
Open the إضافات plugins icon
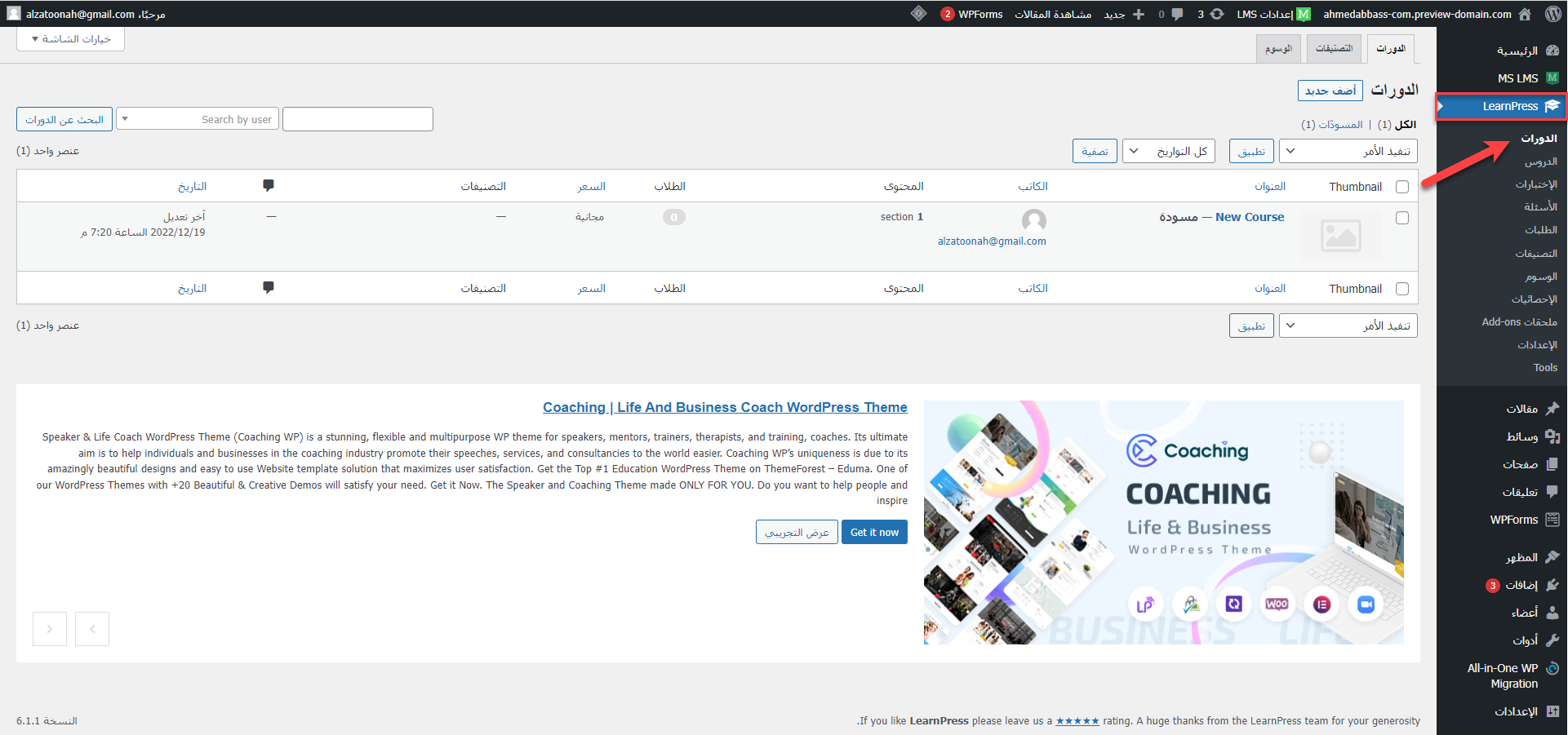click(1552, 585)
